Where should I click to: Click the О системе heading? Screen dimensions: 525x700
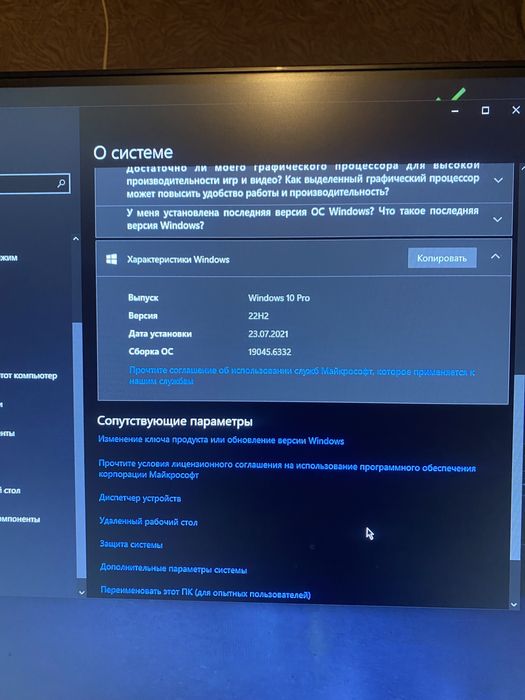[133, 153]
